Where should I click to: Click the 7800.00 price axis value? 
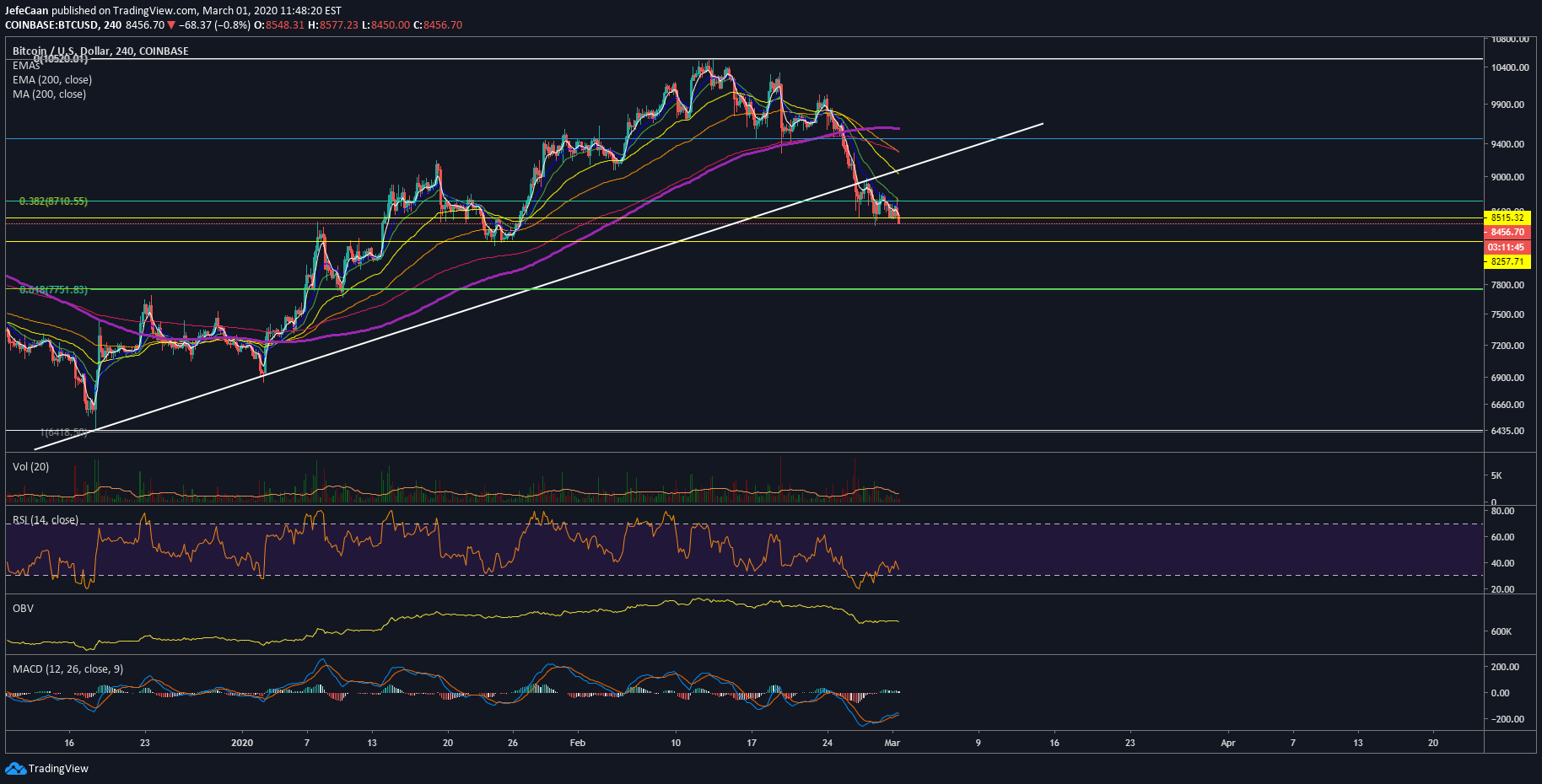point(1508,285)
